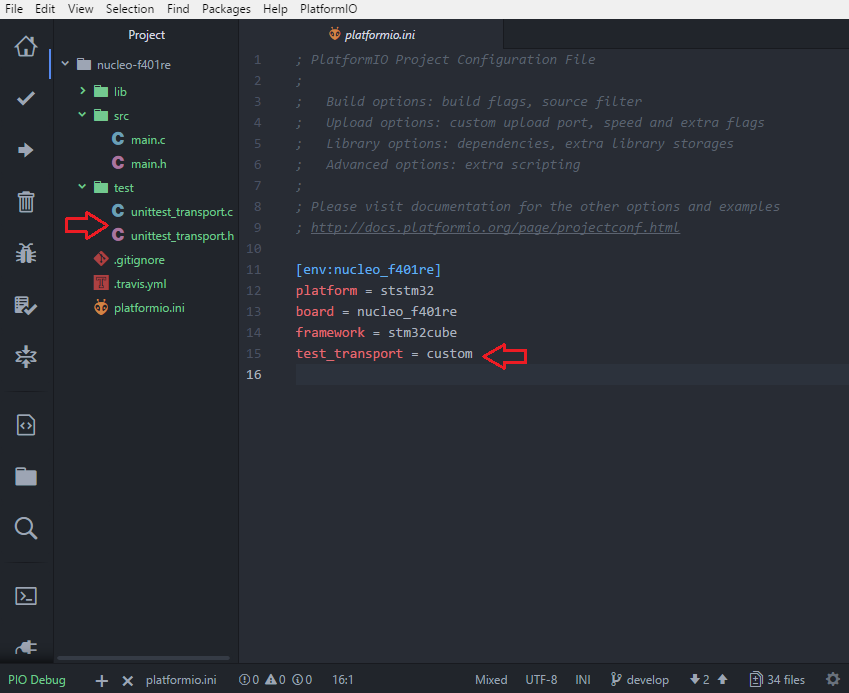Open serial monitor plug icon

pyautogui.click(x=25, y=647)
